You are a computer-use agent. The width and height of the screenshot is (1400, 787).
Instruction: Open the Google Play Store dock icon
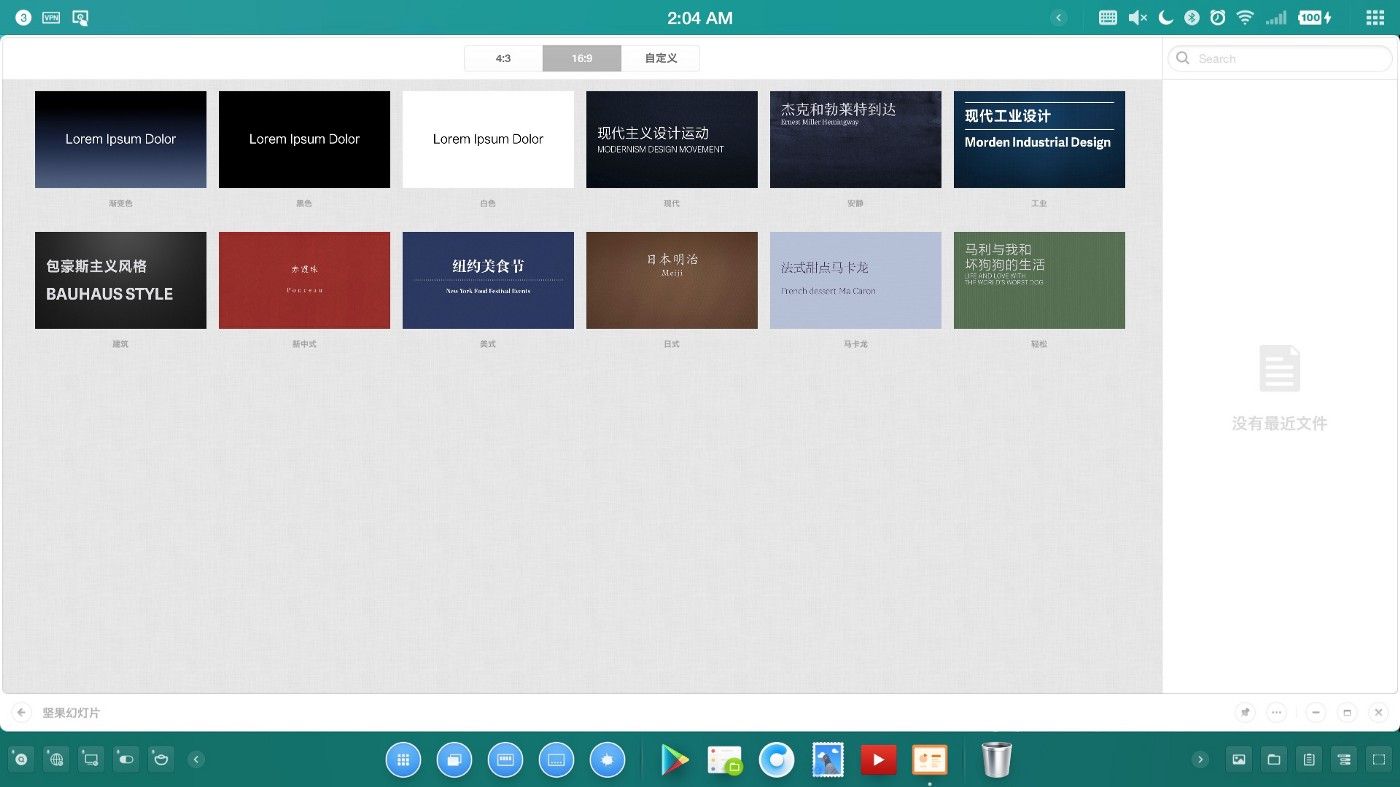(675, 760)
